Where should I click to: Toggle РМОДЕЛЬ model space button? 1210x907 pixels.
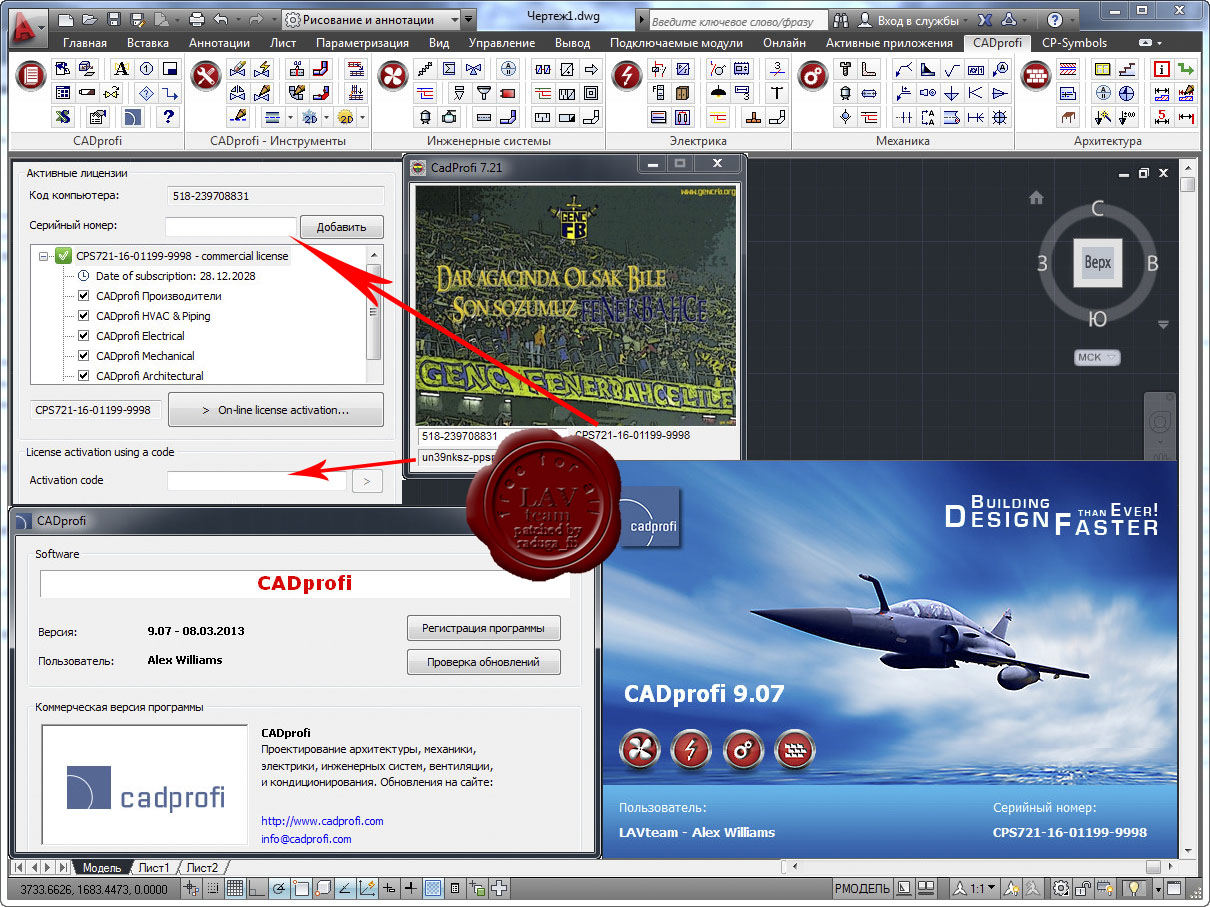[861, 888]
